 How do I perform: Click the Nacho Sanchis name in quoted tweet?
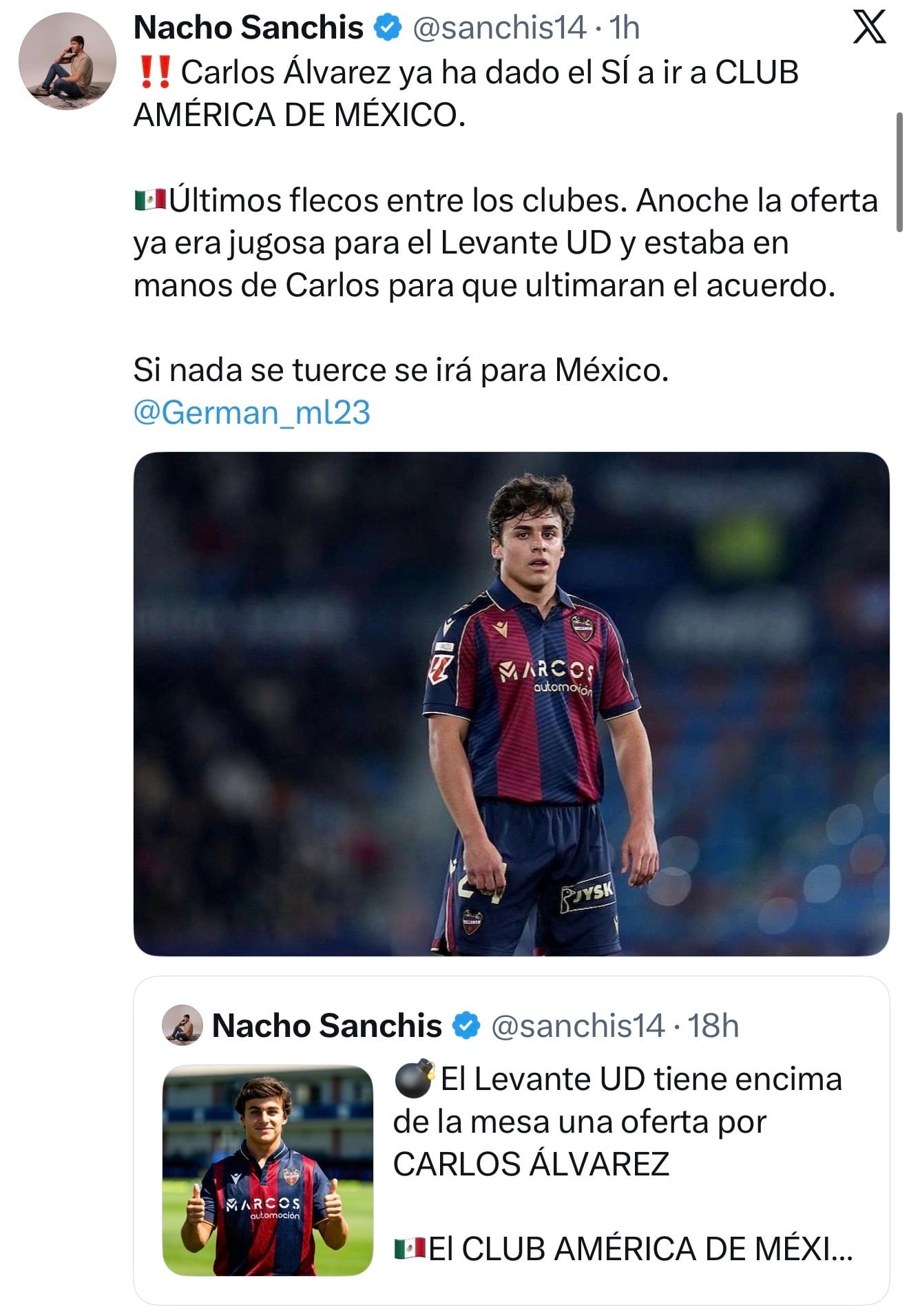pyautogui.click(x=327, y=1025)
